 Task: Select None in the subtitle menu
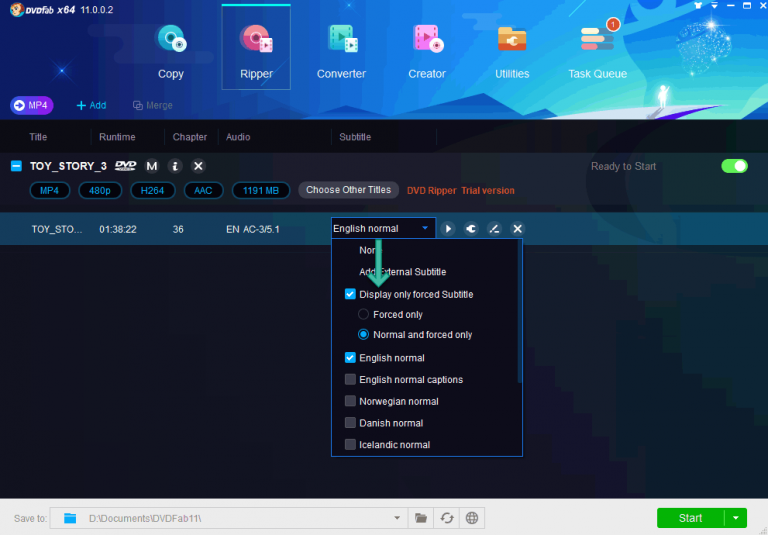(x=370, y=250)
